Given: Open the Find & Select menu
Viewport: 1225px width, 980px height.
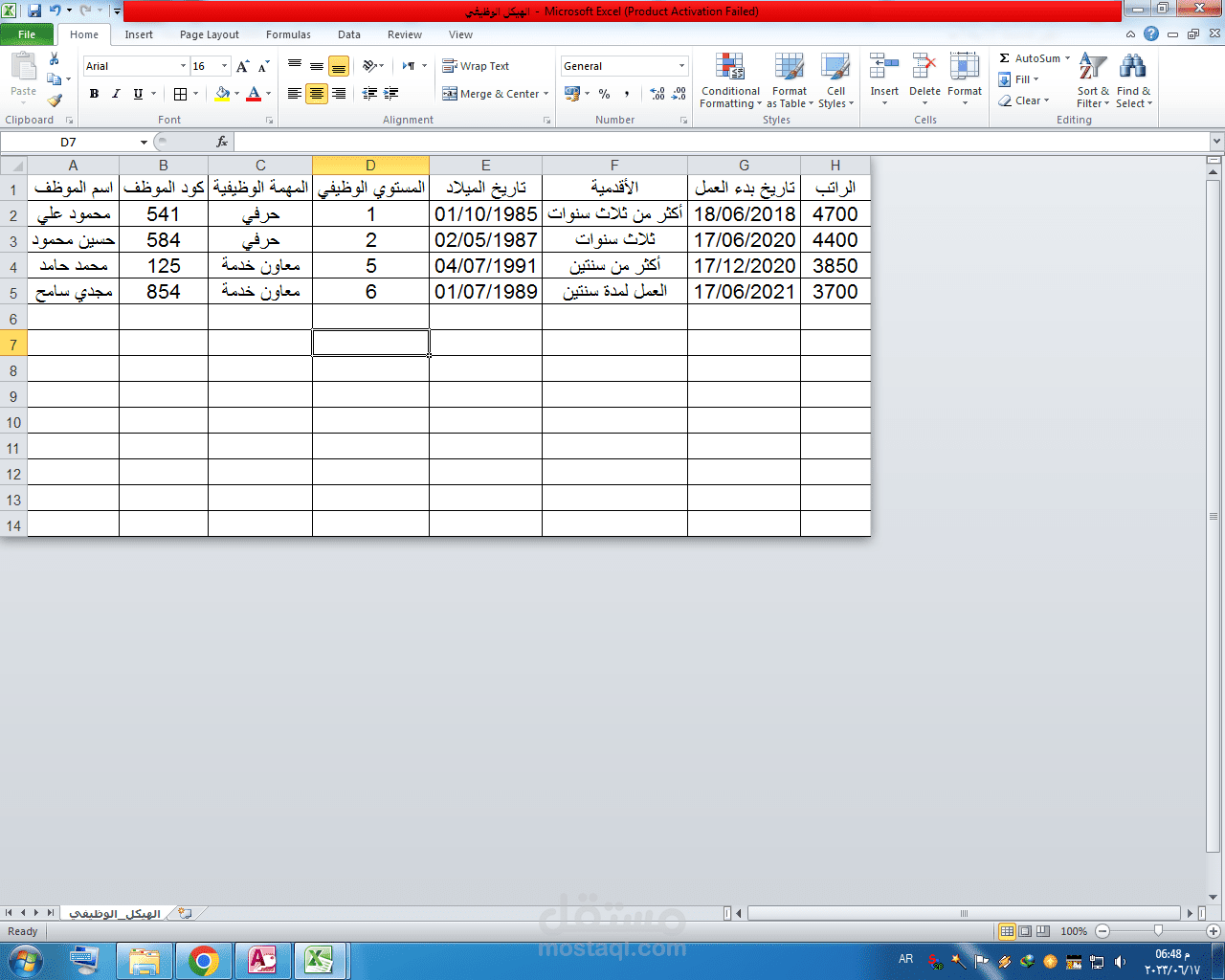Looking at the screenshot, I should 1133,80.
